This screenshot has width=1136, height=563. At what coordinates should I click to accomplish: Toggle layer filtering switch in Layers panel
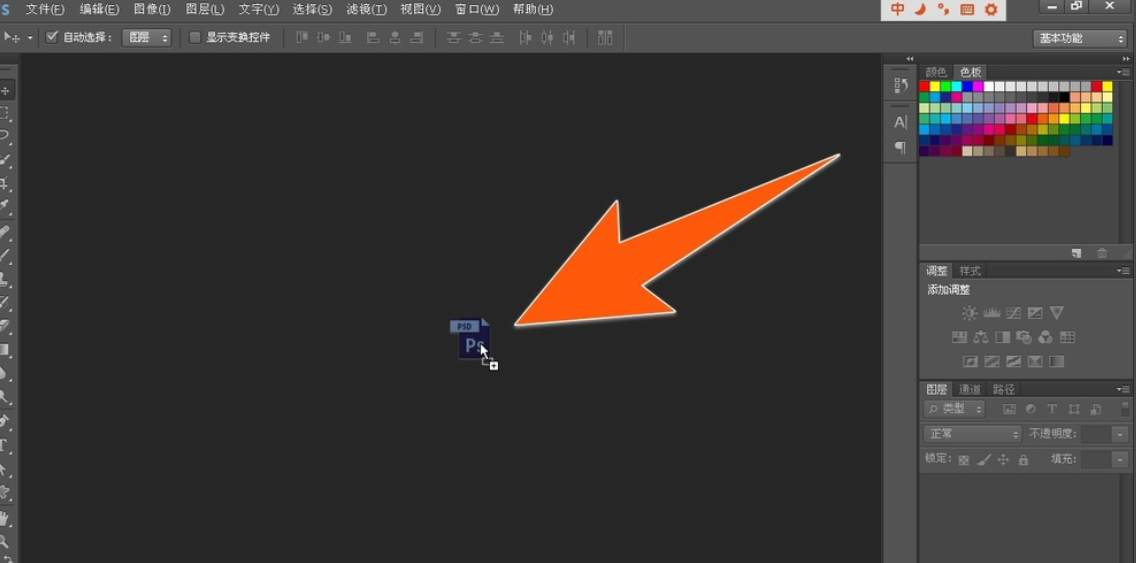pos(1124,409)
